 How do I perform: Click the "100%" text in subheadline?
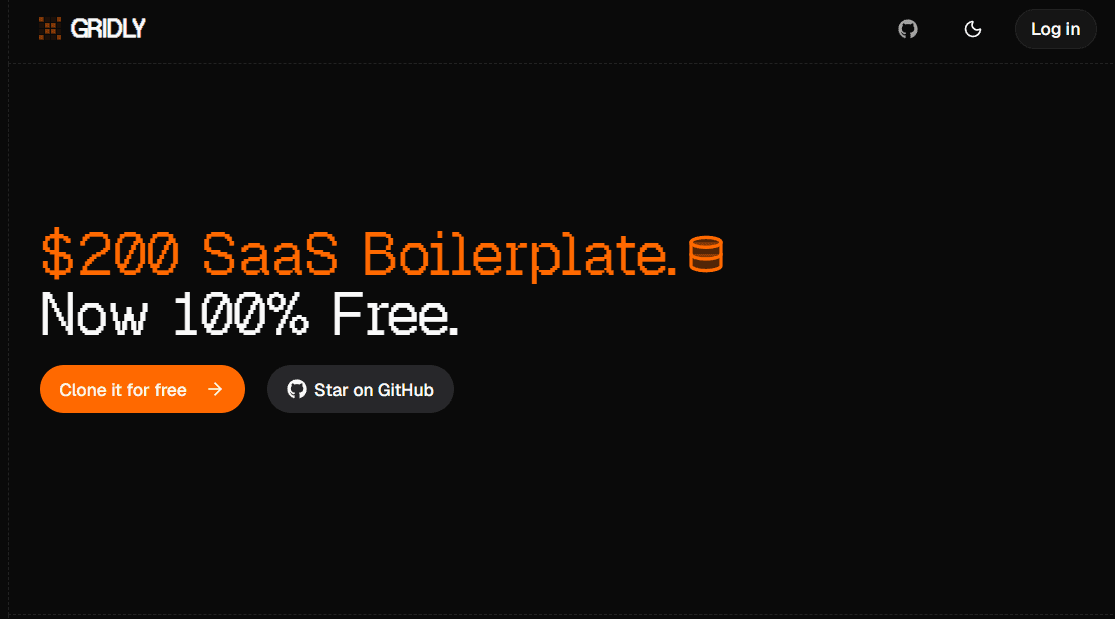[x=241, y=314]
